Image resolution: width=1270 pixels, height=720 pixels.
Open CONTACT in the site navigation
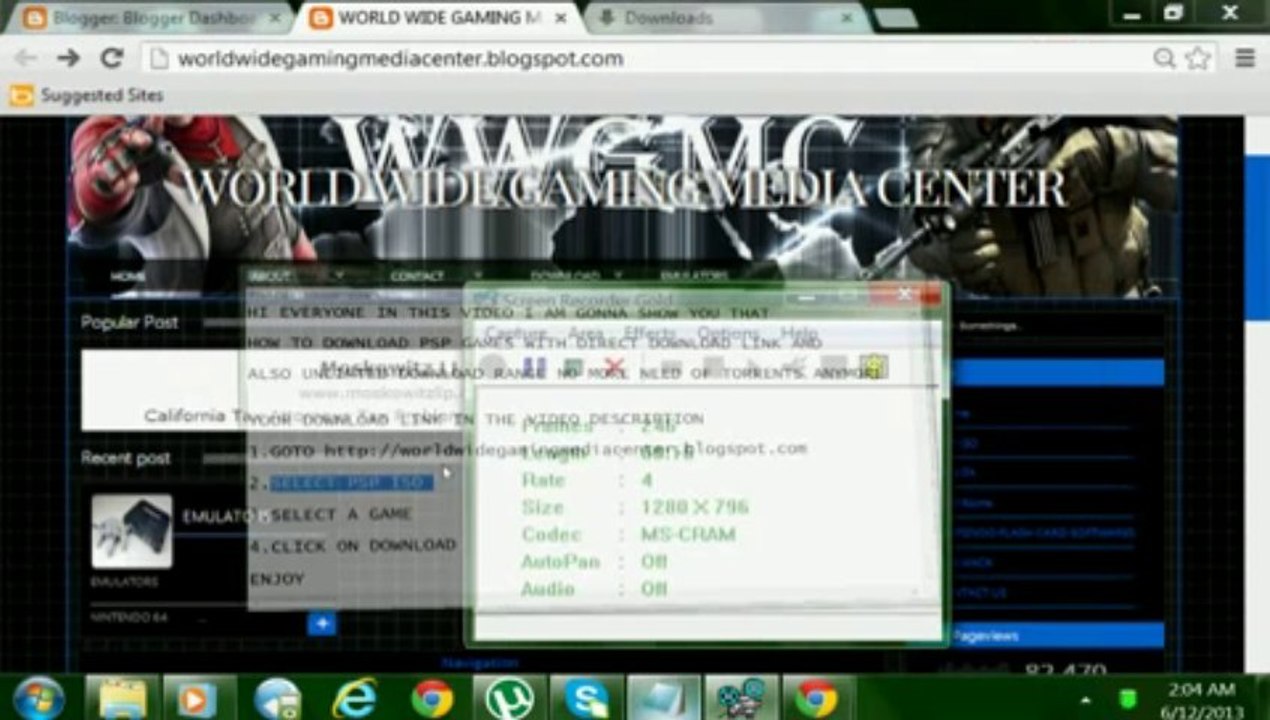point(417,276)
